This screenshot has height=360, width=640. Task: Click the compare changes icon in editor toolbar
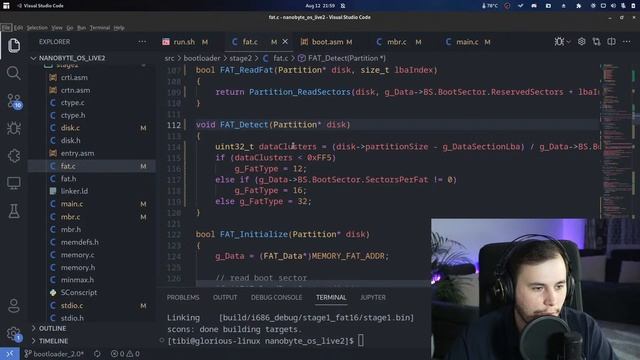[x=596, y=42]
